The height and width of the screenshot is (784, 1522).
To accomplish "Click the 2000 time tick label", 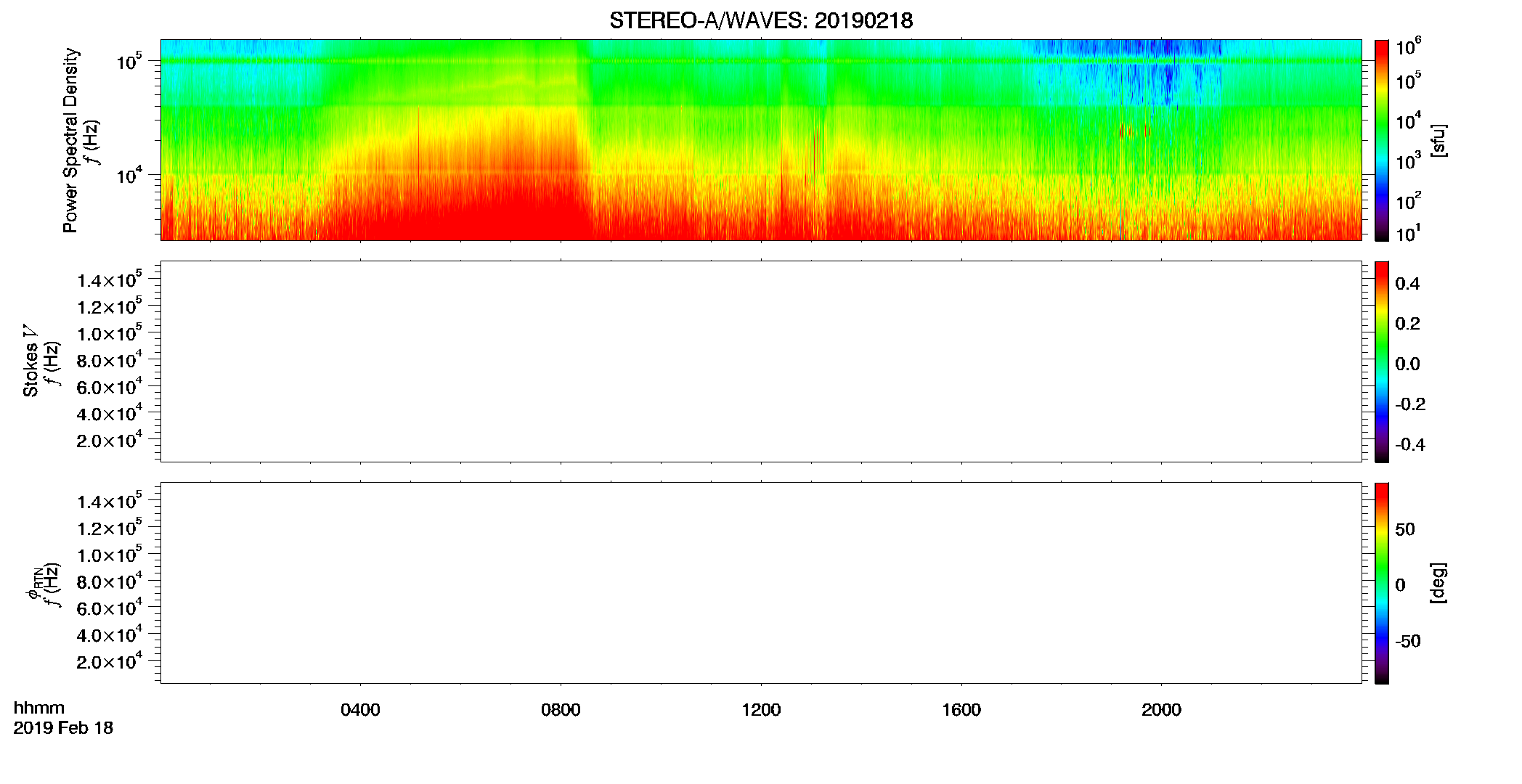I will (1161, 710).
